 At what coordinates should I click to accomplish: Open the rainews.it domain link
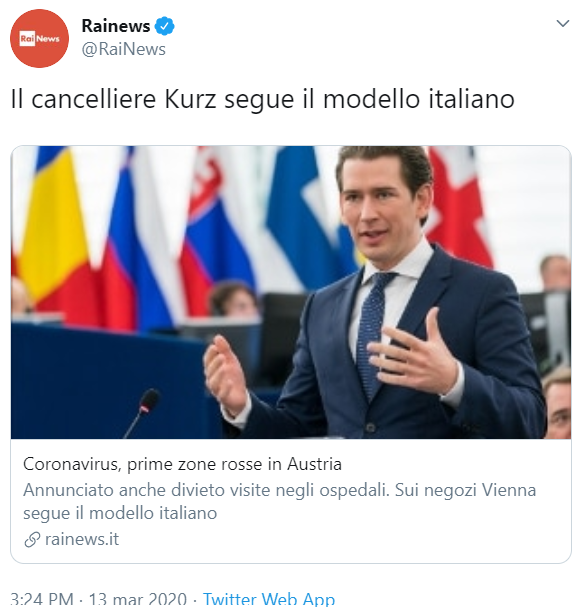point(82,539)
